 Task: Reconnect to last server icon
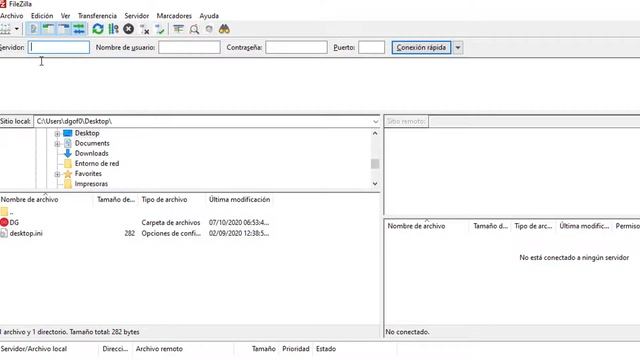coord(160,29)
